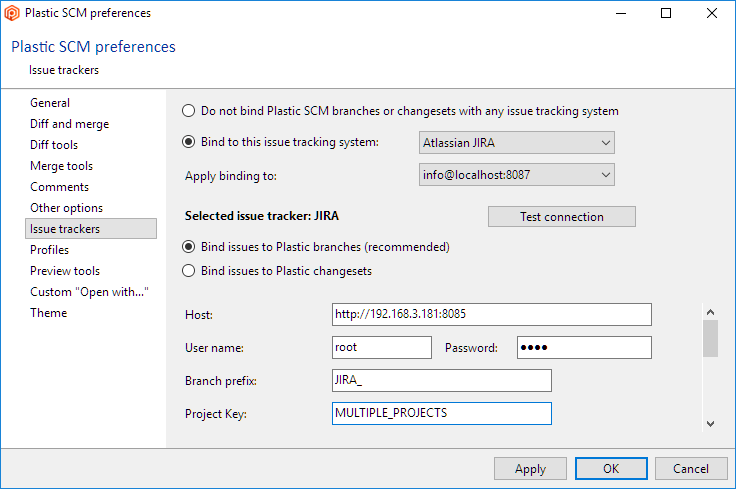Click the vertical scrollbar thumb
The height and width of the screenshot is (489, 736).
pyautogui.click(x=710, y=338)
